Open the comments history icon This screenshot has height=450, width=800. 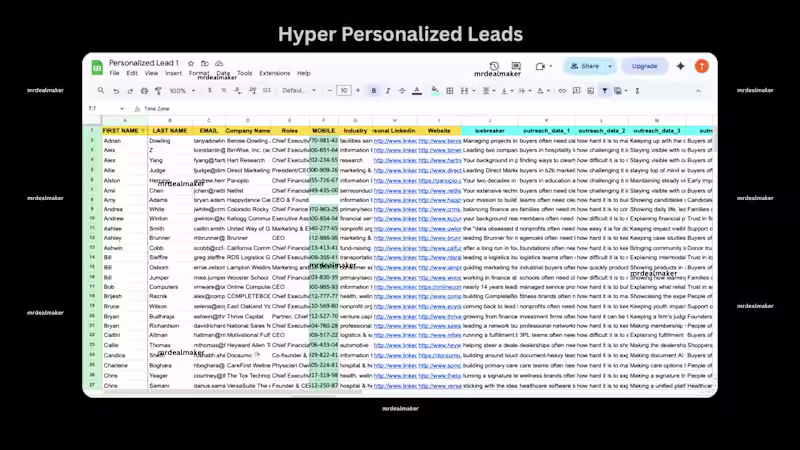coord(516,66)
